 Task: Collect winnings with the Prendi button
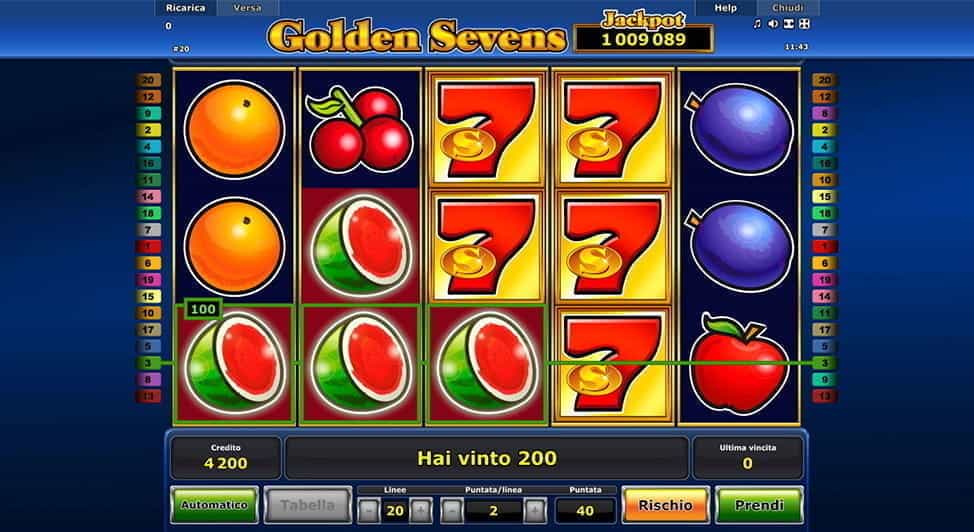(759, 505)
